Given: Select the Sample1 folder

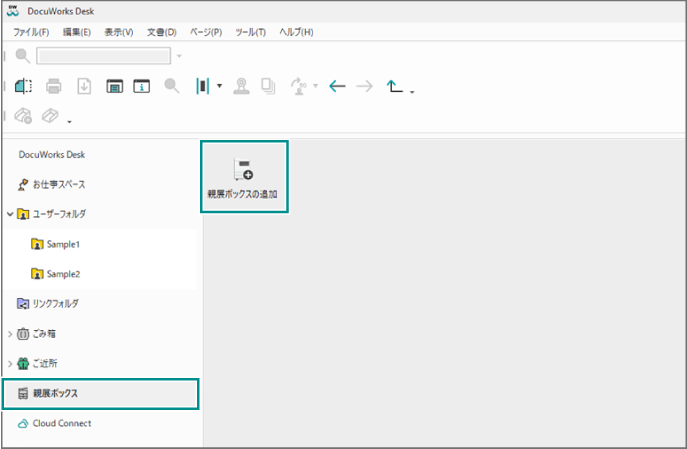Looking at the screenshot, I should [62, 243].
